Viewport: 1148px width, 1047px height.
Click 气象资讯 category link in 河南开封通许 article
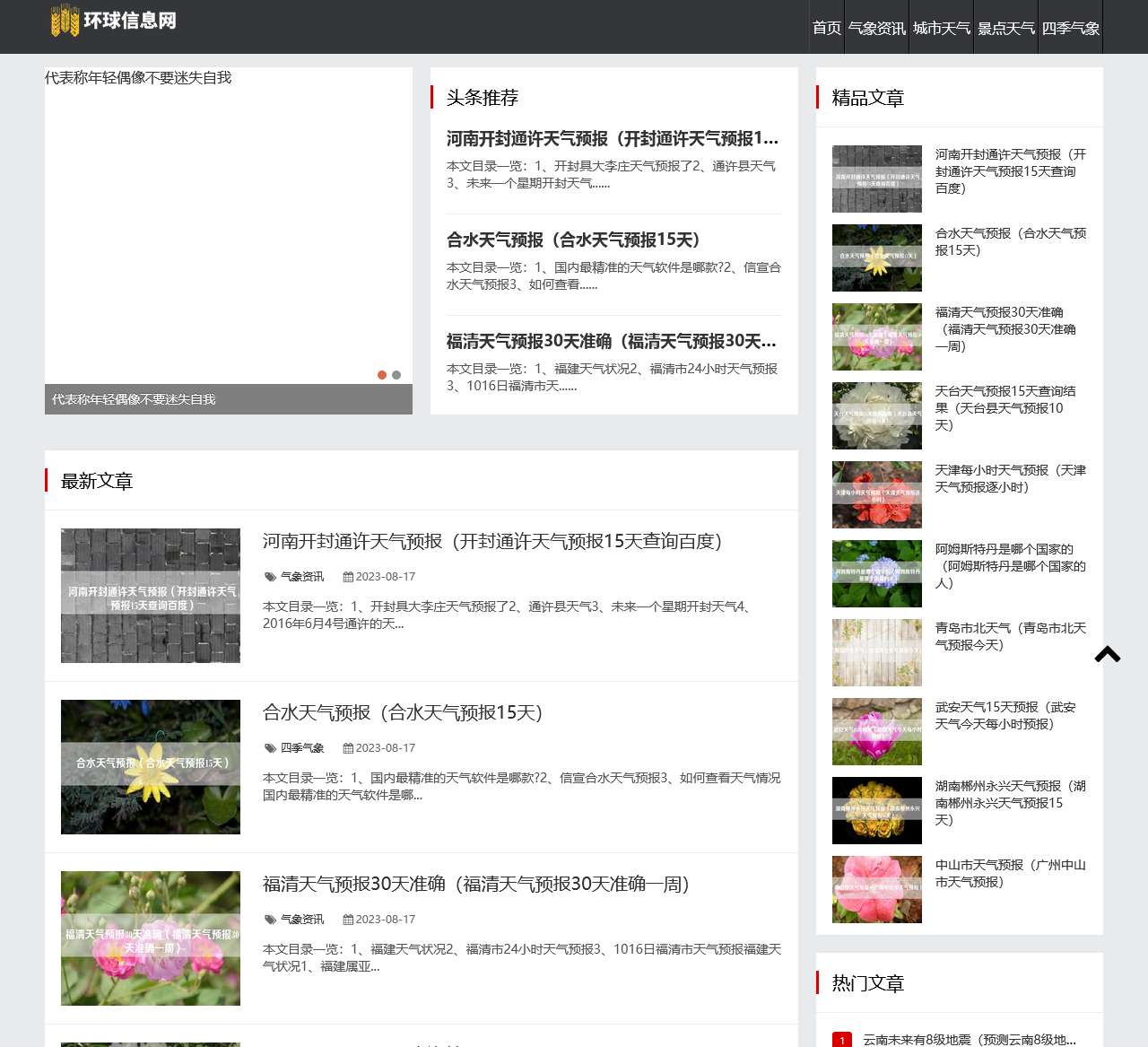tap(302, 577)
